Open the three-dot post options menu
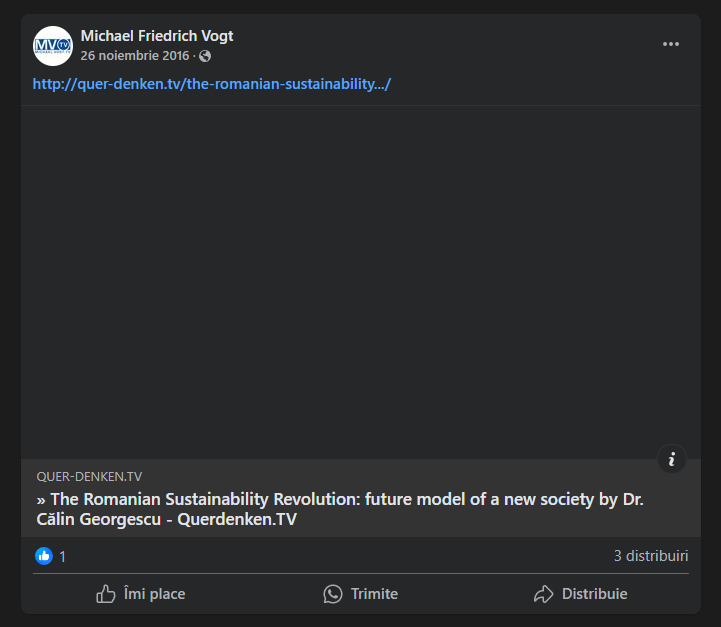The height and width of the screenshot is (627, 721). tap(671, 44)
